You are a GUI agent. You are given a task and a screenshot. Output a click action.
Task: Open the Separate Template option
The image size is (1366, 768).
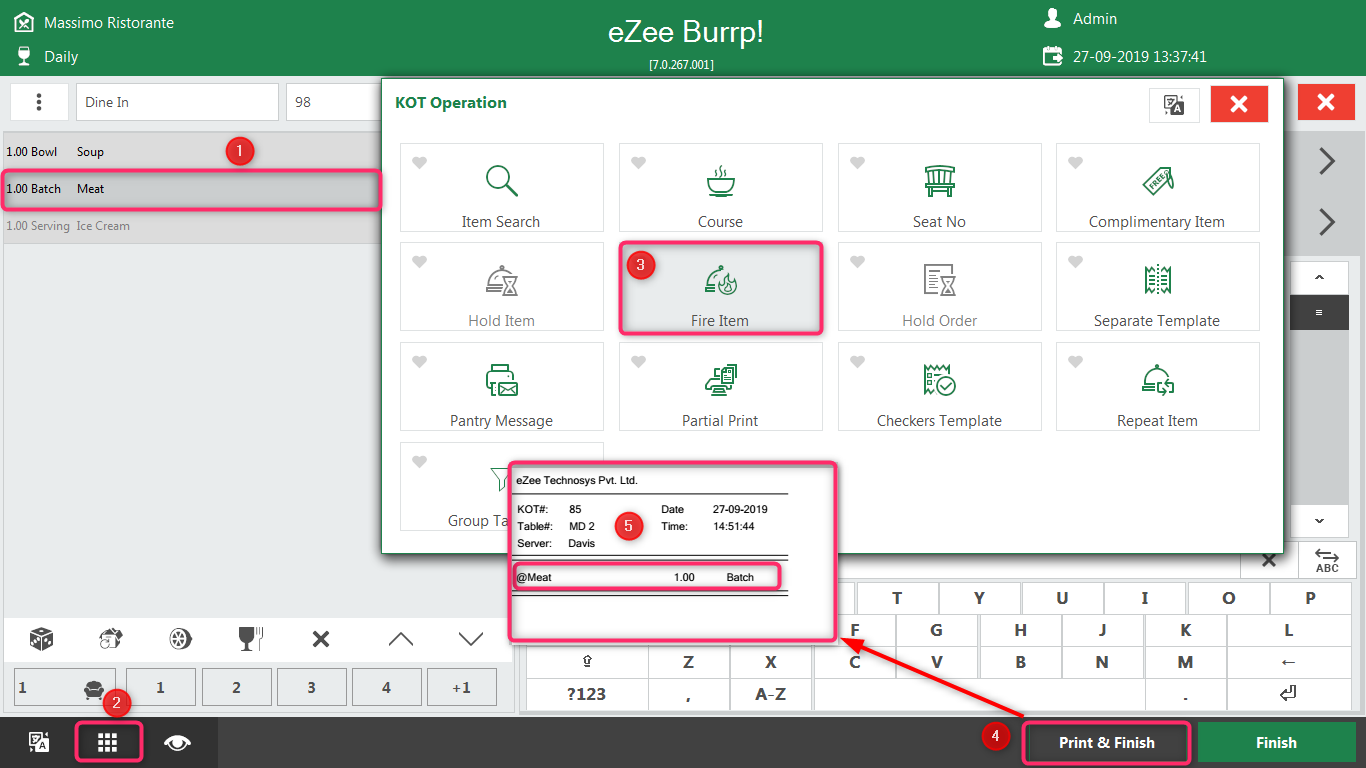[x=1157, y=287]
